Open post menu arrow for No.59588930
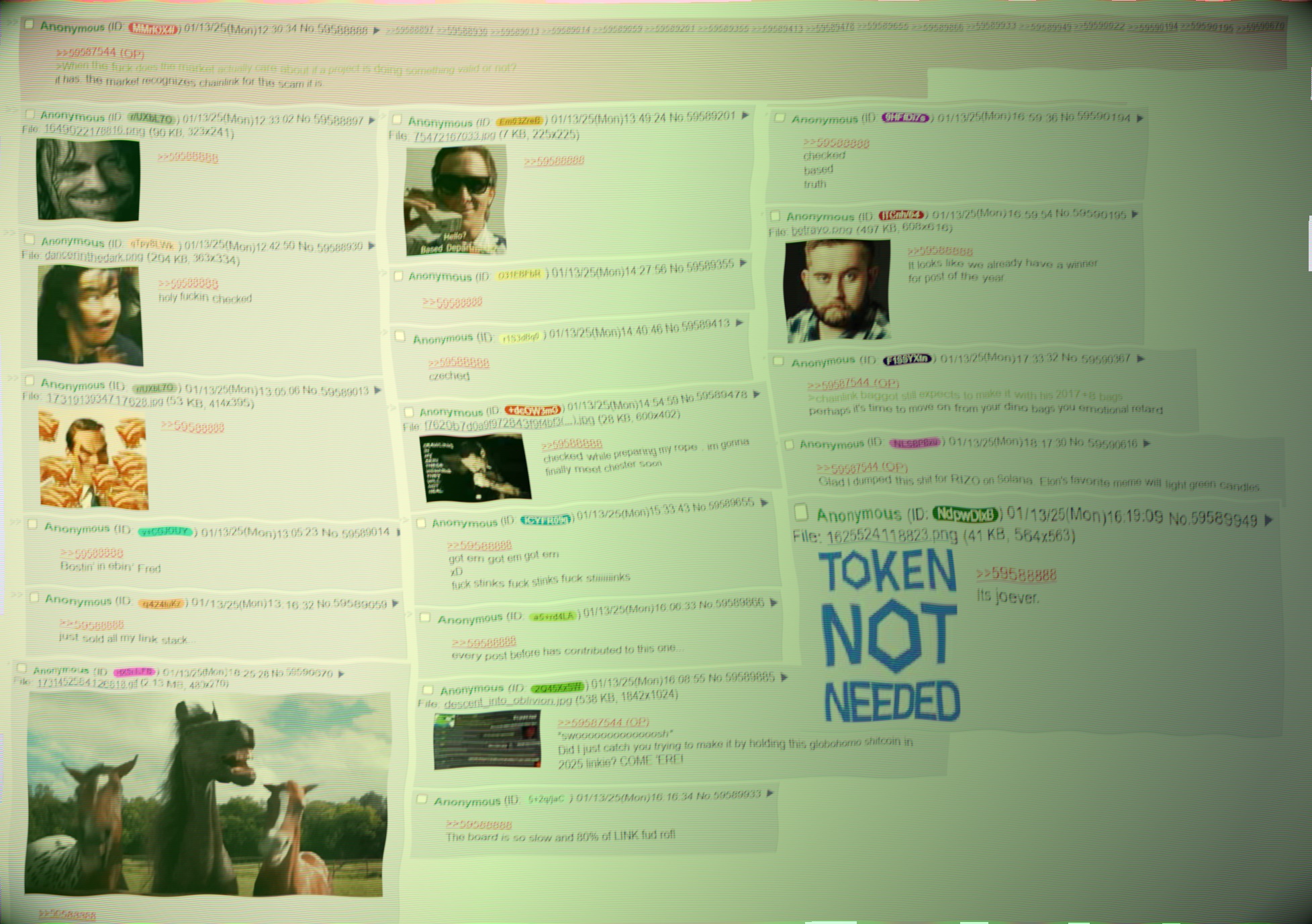The image size is (1312, 924). click(371, 246)
